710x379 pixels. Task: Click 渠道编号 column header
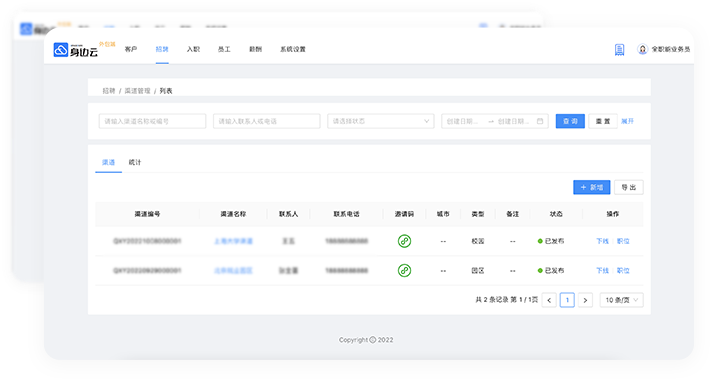click(147, 214)
